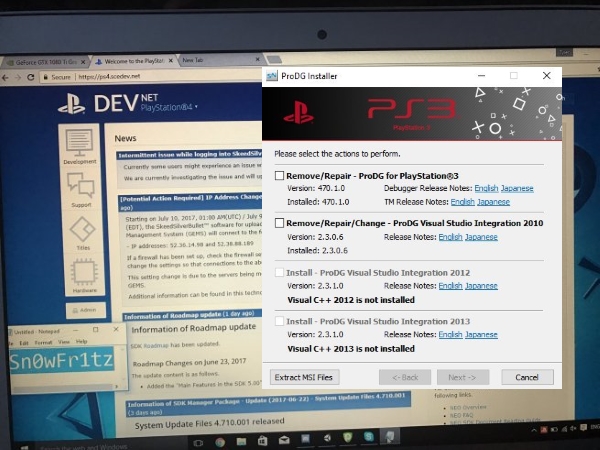This screenshot has height=450, width=600.
Task: Click the browser forward arrow
Action: pyautogui.click(x=18, y=78)
